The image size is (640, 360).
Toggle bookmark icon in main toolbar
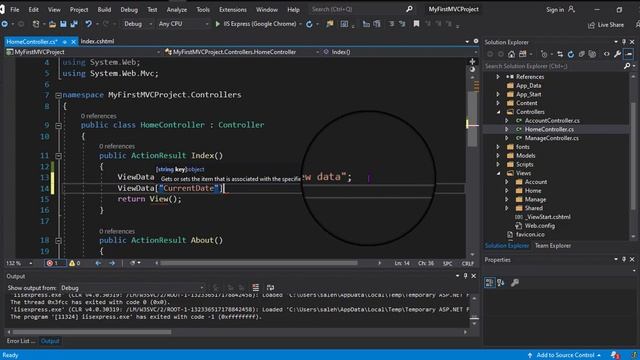[416, 24]
